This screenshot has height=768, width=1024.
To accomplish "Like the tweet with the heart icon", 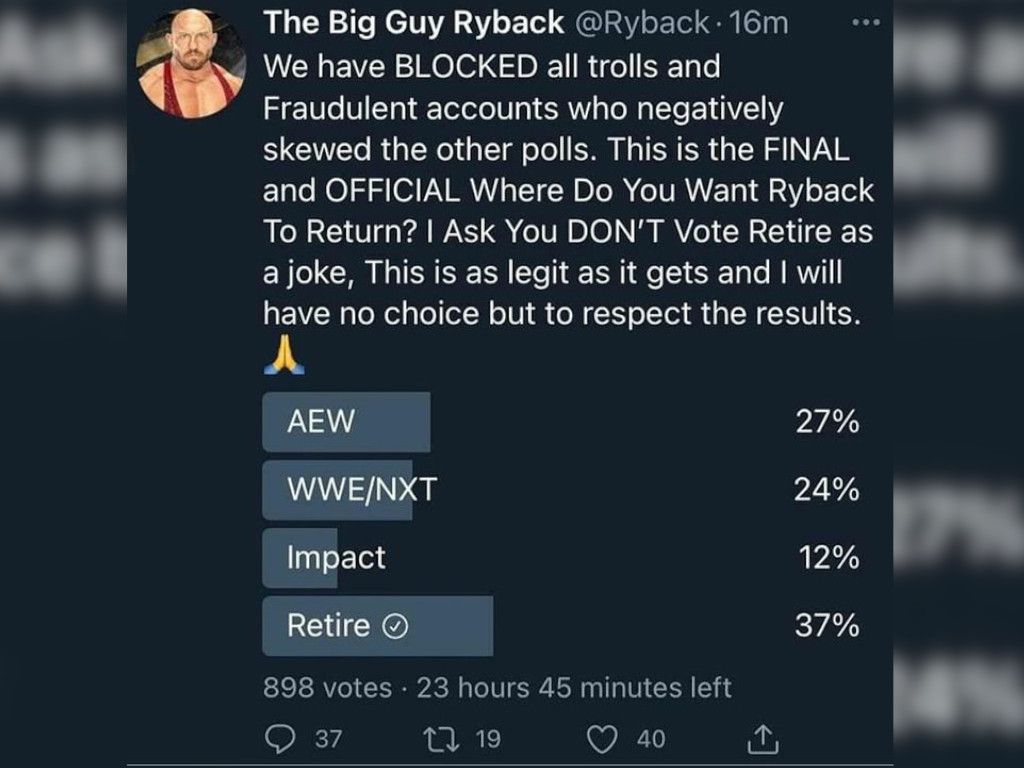I will pyautogui.click(x=601, y=739).
